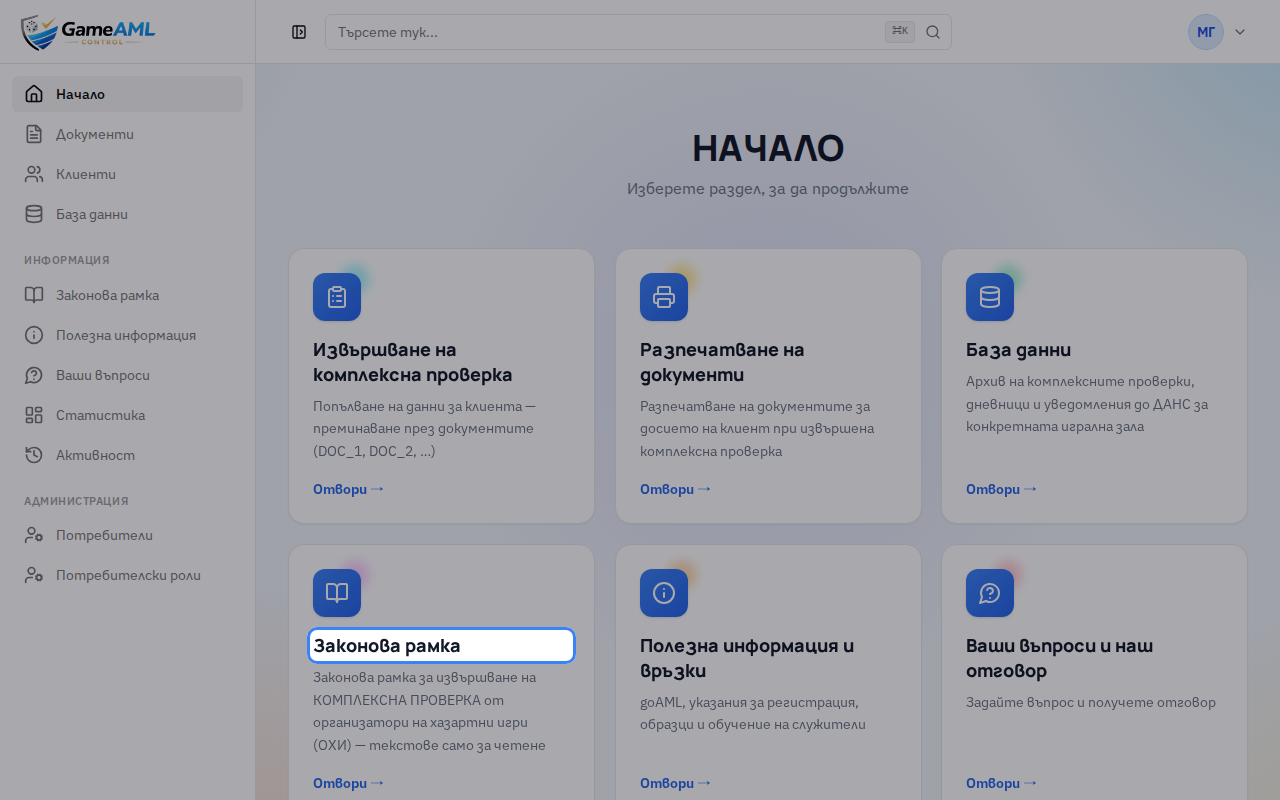Viewport: 1280px width, 800px height.
Task: Click the GameAML Control logo
Action: pyautogui.click(x=88, y=32)
